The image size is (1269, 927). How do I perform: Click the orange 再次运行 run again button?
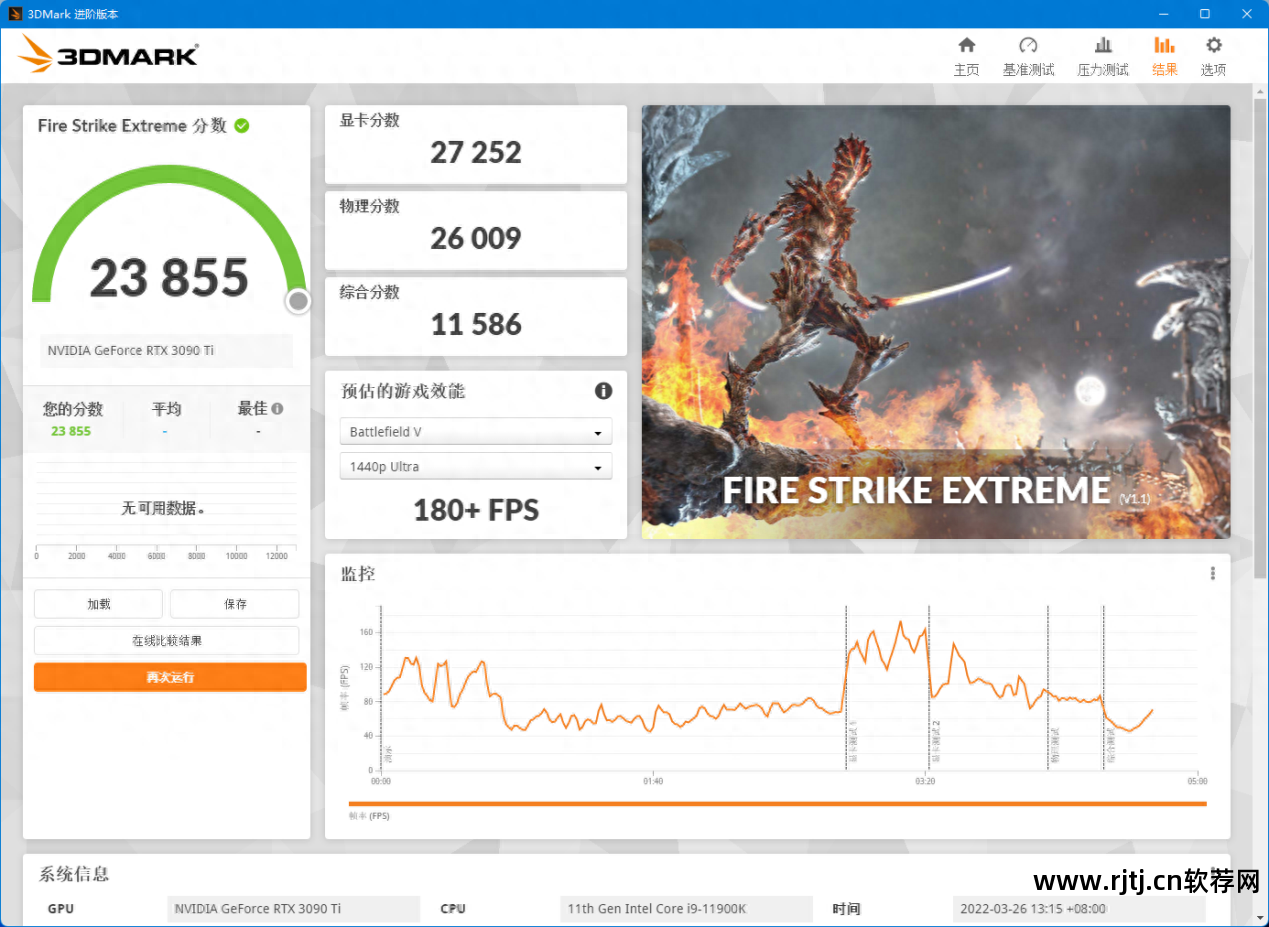click(x=170, y=677)
